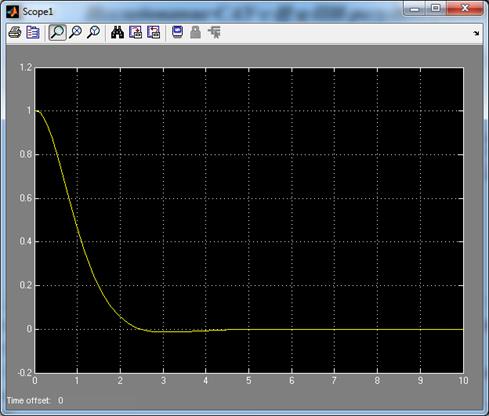Click the Time offset label
This screenshot has width=489, height=416.
click(x=28, y=400)
